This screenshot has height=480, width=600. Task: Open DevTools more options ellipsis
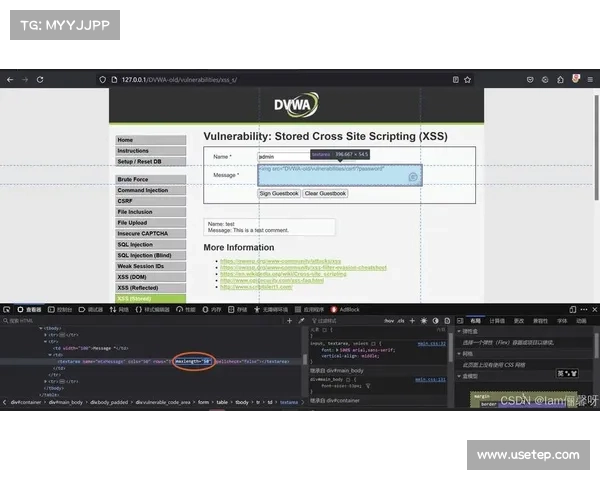pyautogui.click(x=584, y=309)
